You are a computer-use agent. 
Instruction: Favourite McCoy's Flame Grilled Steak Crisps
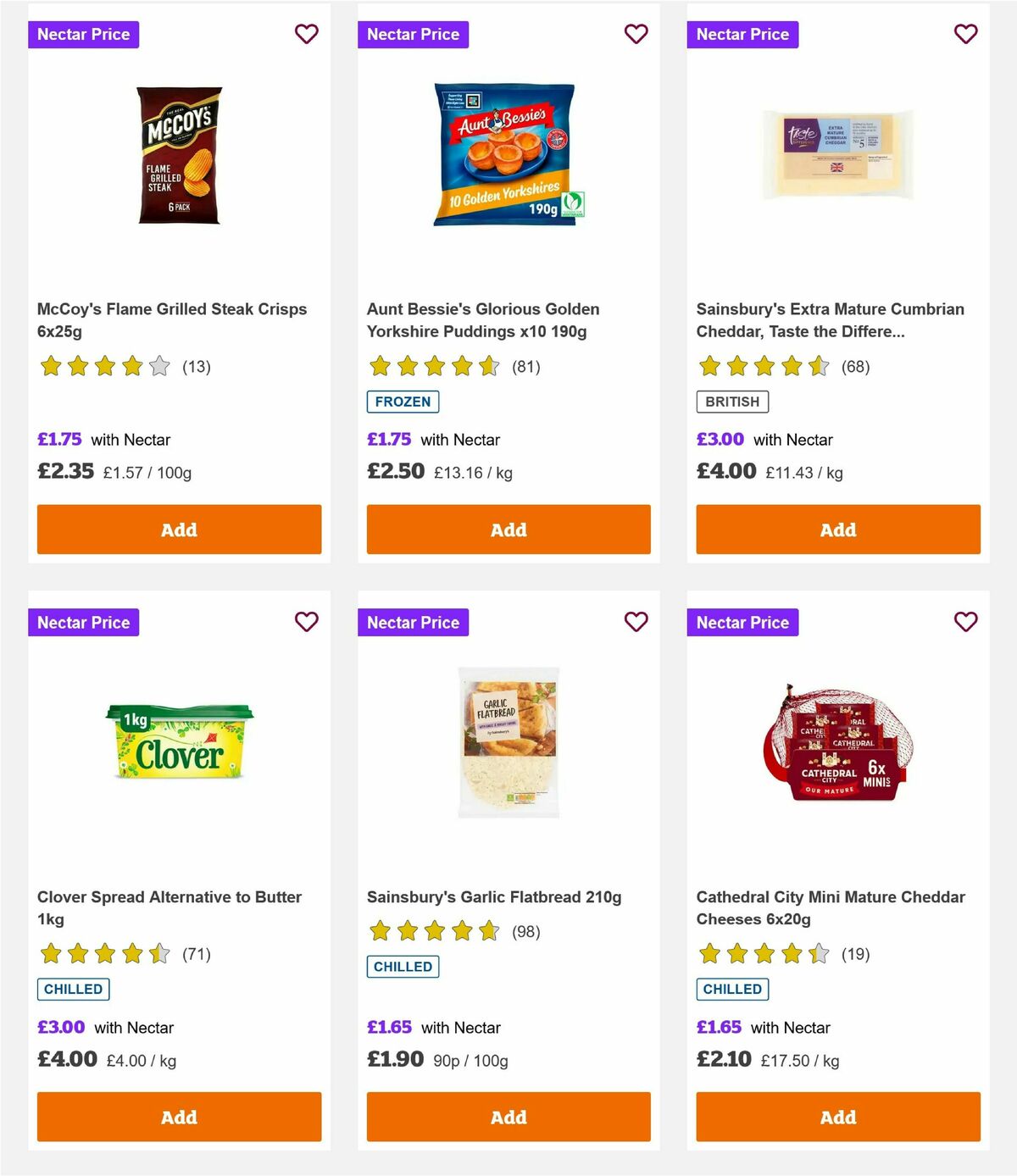tap(307, 34)
